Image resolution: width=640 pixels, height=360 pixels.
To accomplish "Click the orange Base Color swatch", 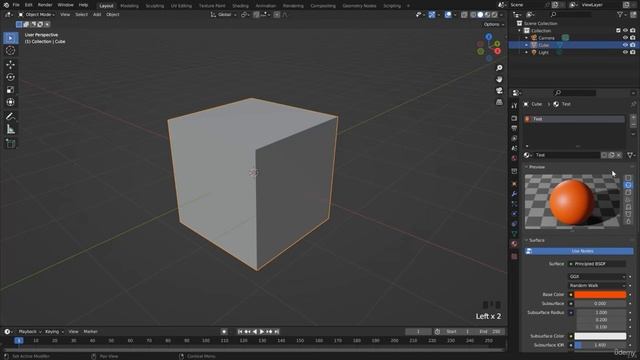I will coord(600,295).
